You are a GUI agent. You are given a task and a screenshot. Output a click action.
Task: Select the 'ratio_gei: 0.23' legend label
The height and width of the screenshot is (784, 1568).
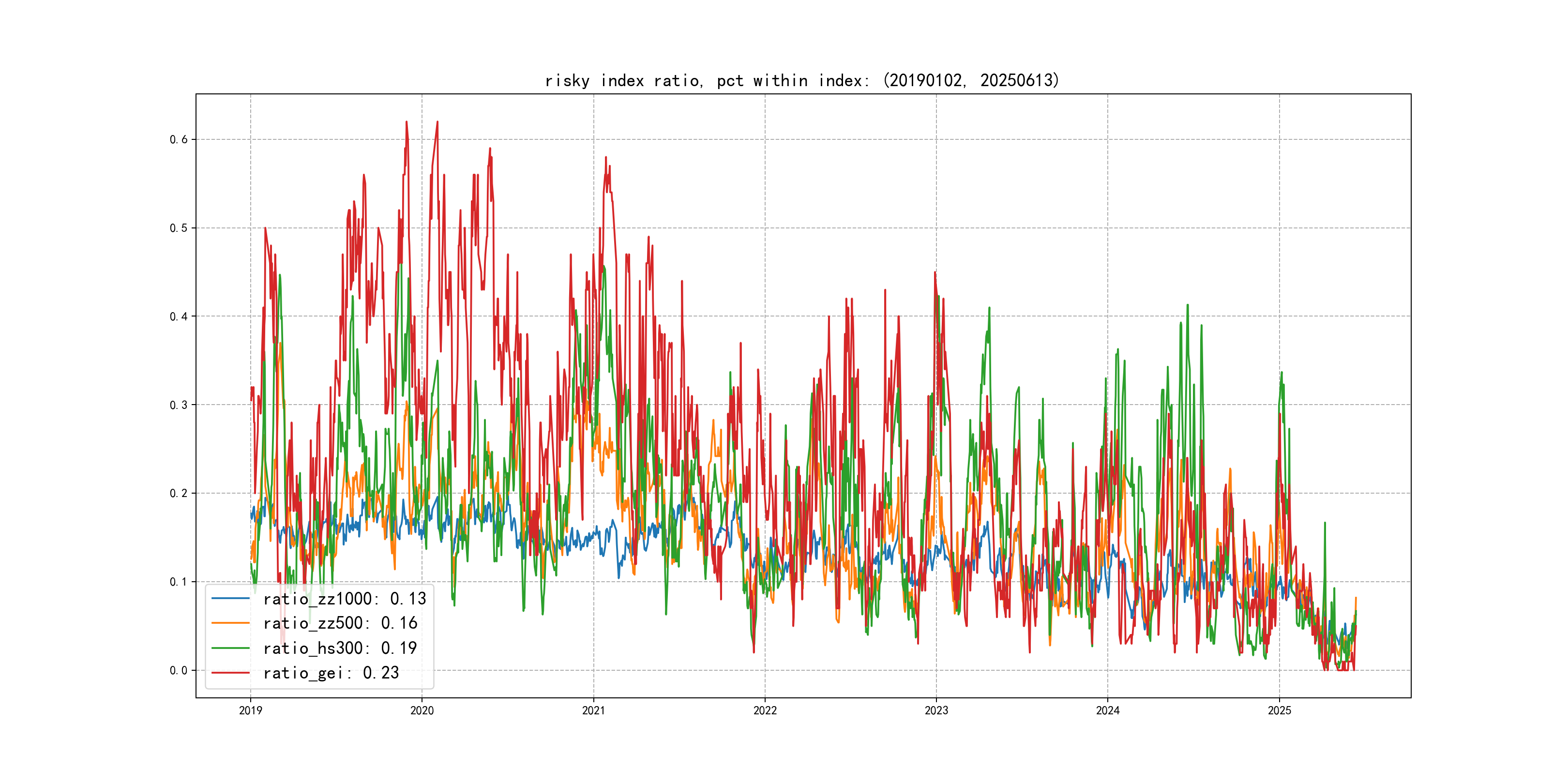click(331, 673)
